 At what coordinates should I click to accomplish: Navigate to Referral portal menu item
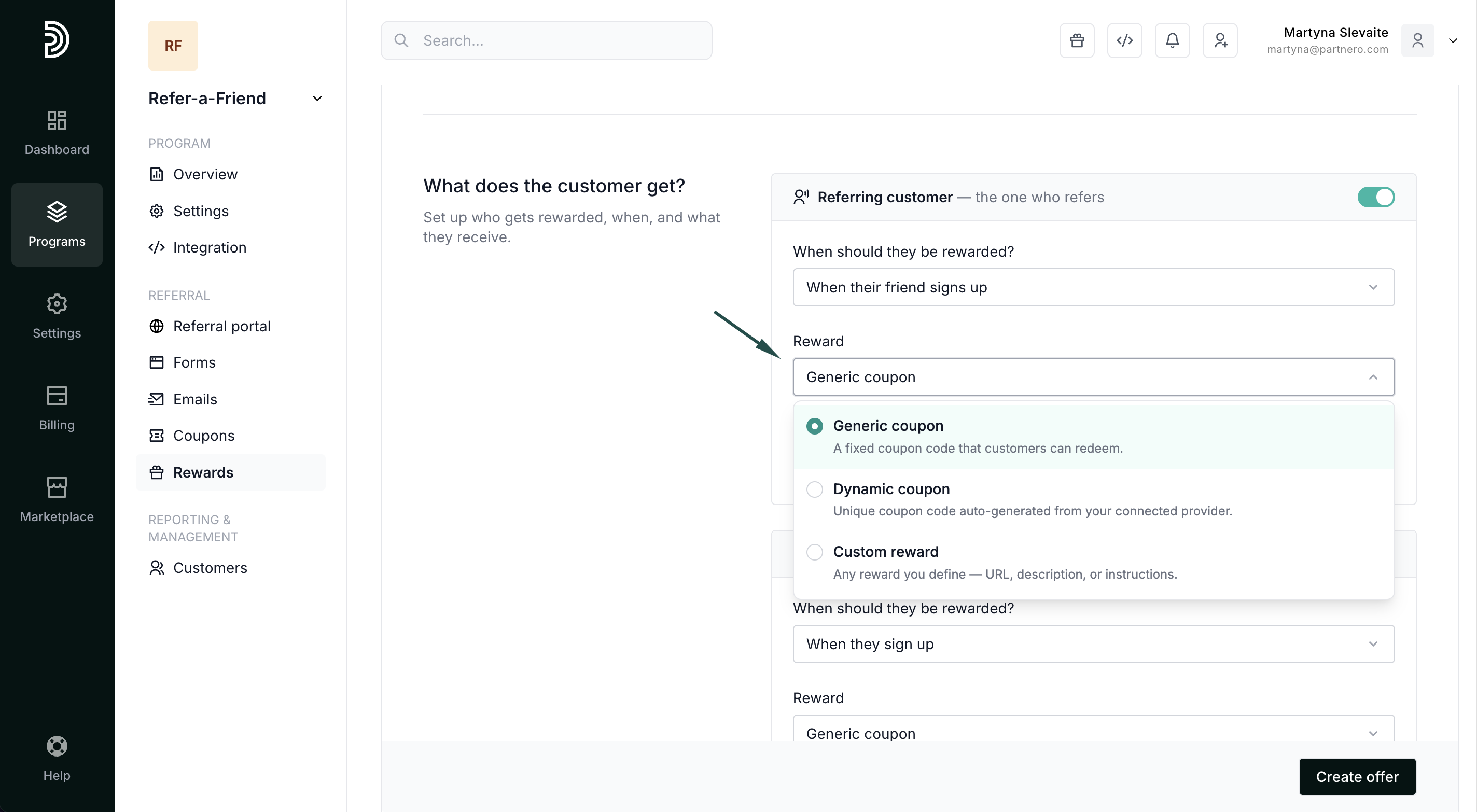coord(221,326)
